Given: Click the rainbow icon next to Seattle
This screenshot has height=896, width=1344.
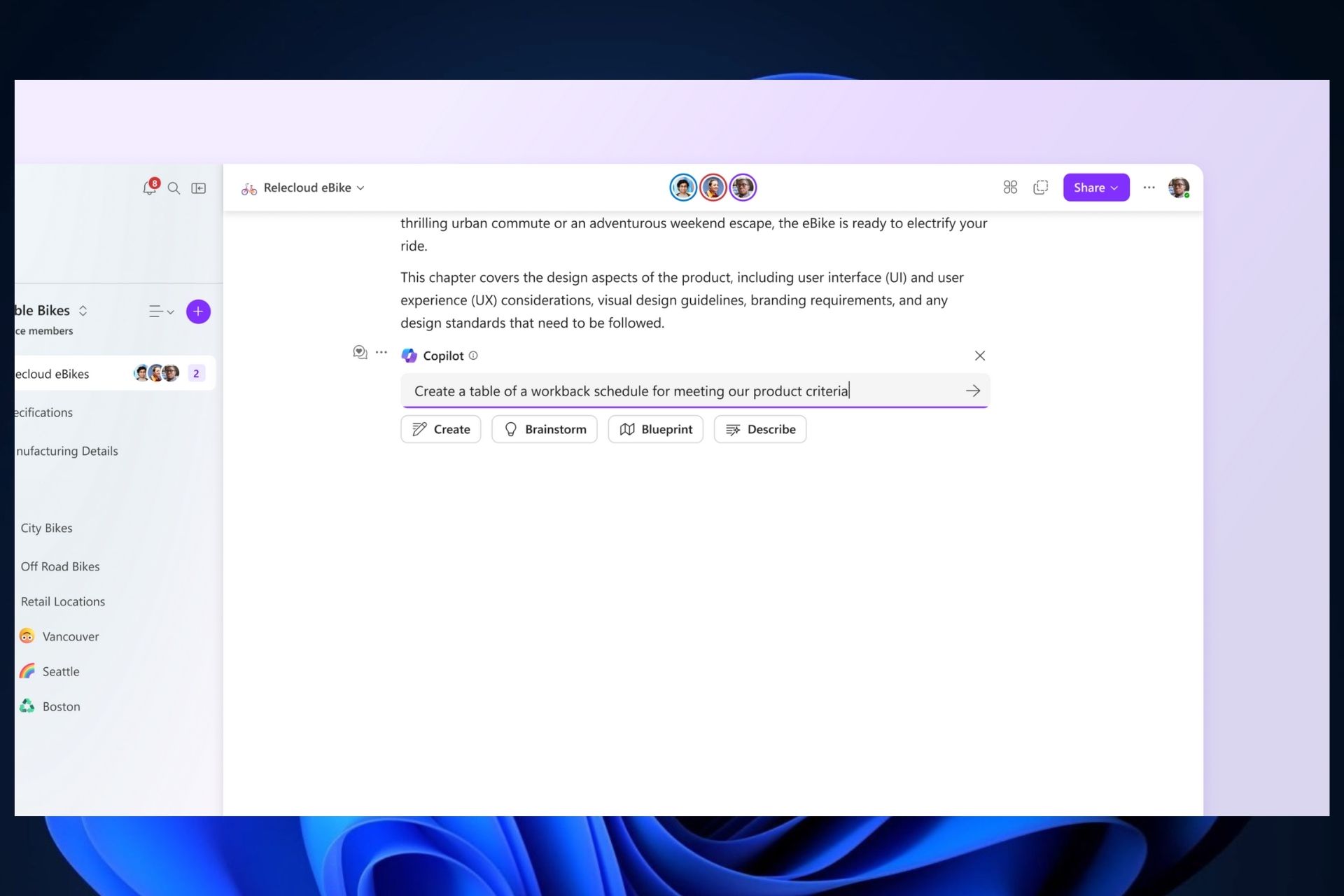Looking at the screenshot, I should point(27,671).
